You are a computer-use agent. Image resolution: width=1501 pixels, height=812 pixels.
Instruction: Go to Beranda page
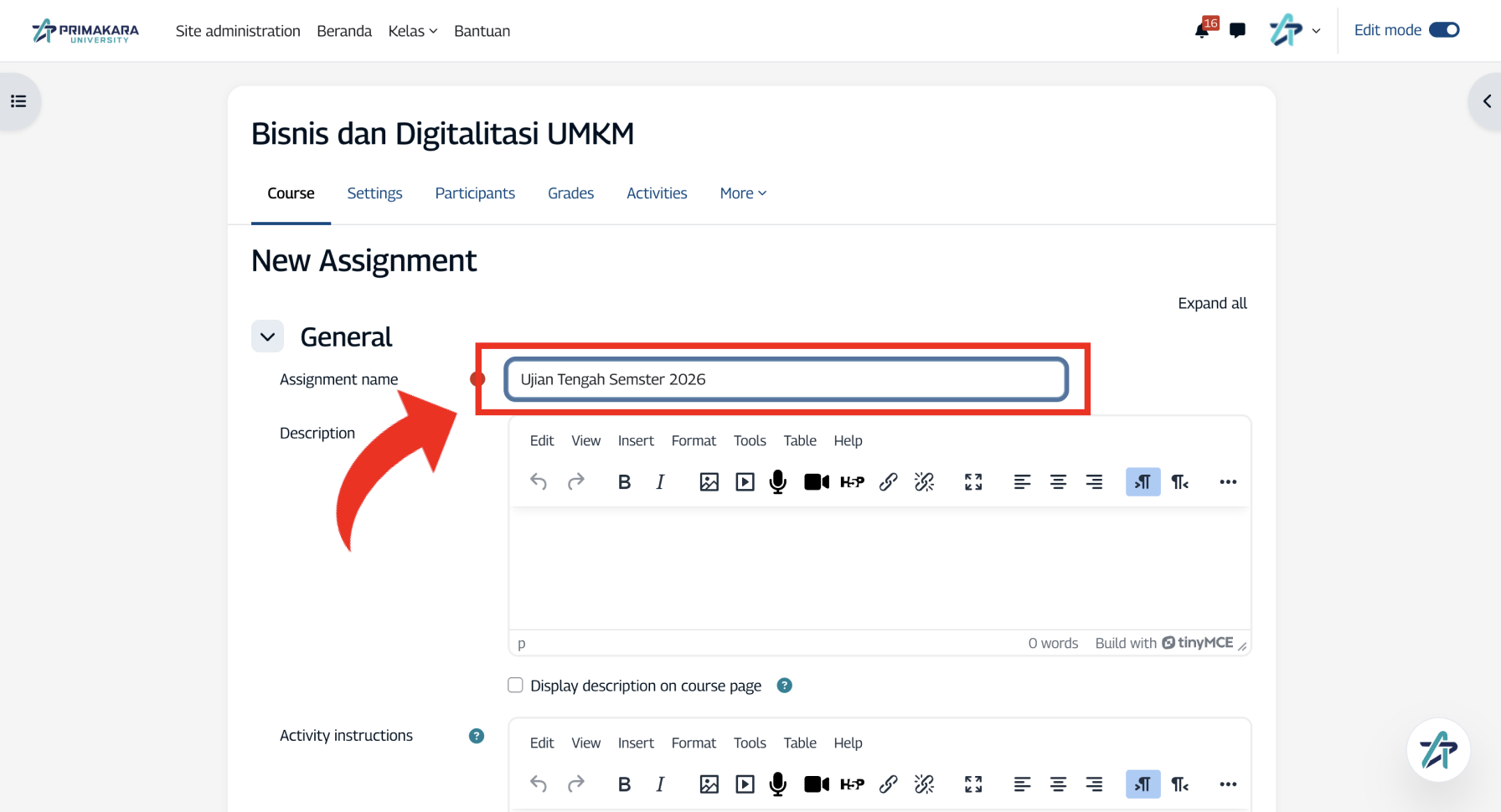(x=344, y=31)
